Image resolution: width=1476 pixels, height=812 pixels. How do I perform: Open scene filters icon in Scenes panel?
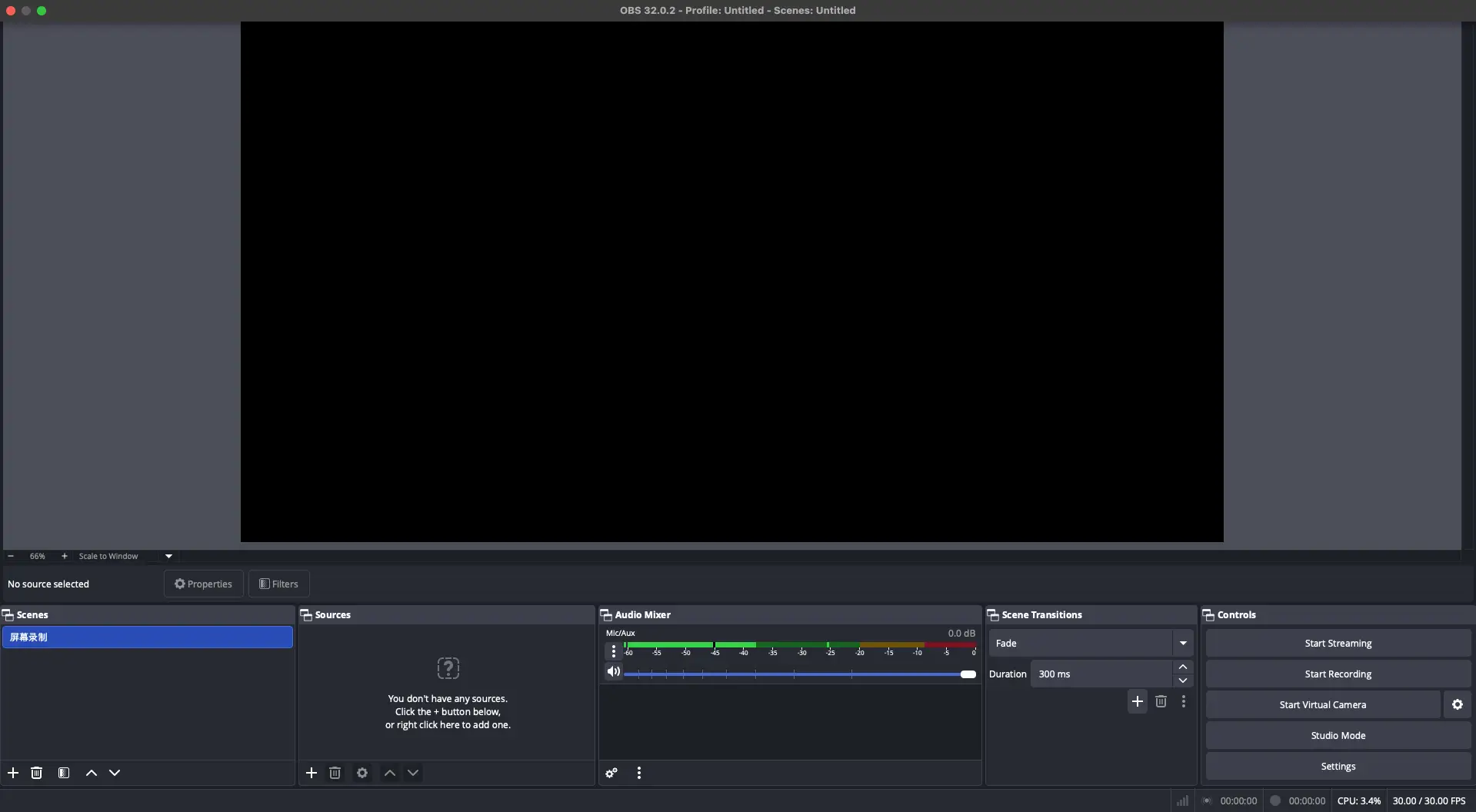click(x=64, y=773)
